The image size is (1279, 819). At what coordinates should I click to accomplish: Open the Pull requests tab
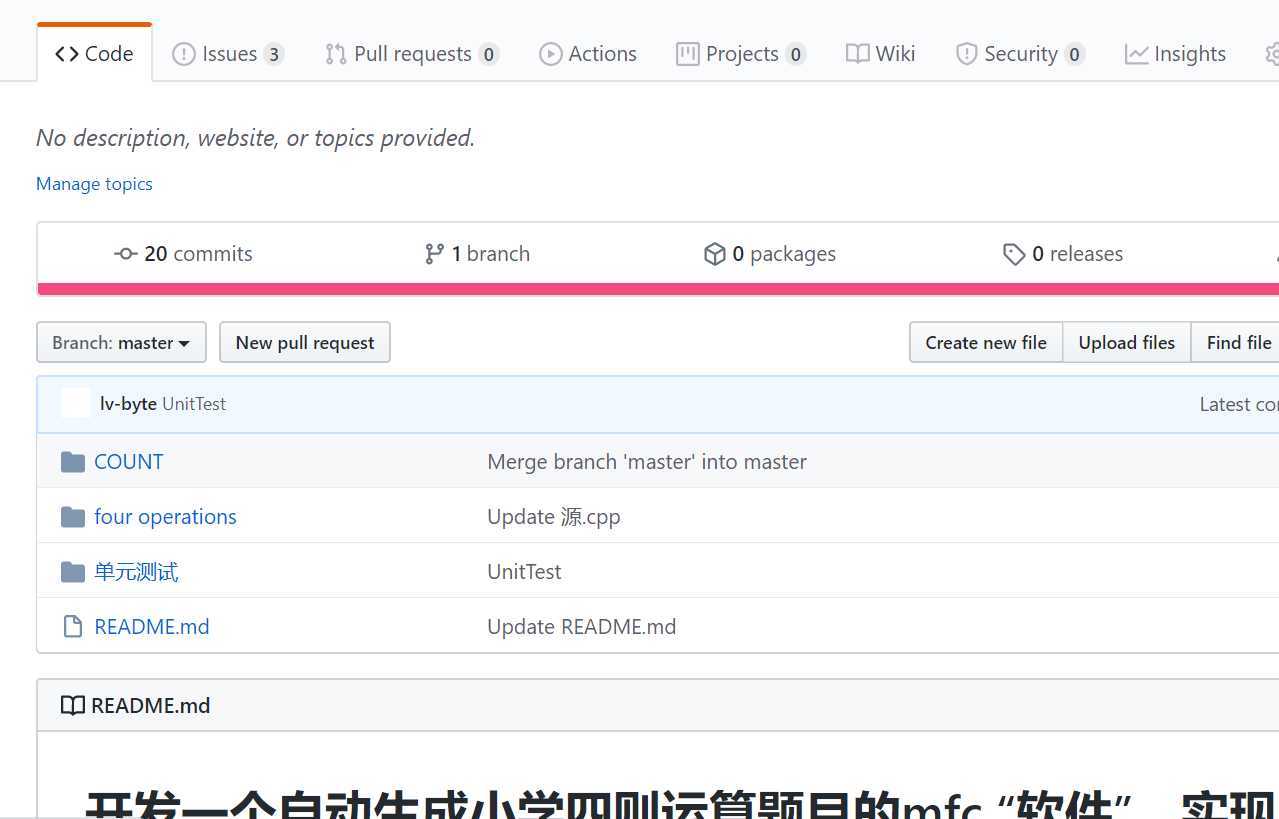tap(412, 54)
